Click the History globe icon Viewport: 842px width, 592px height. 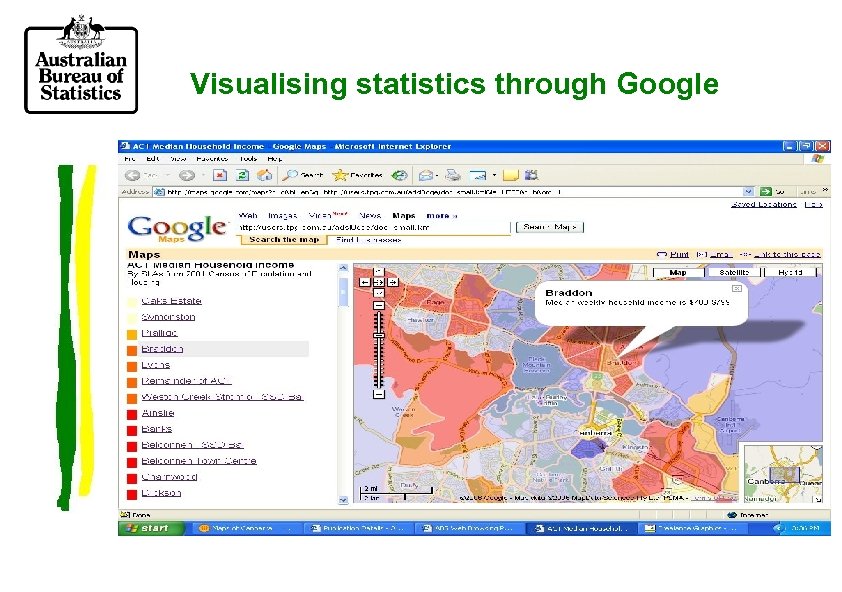(399, 175)
